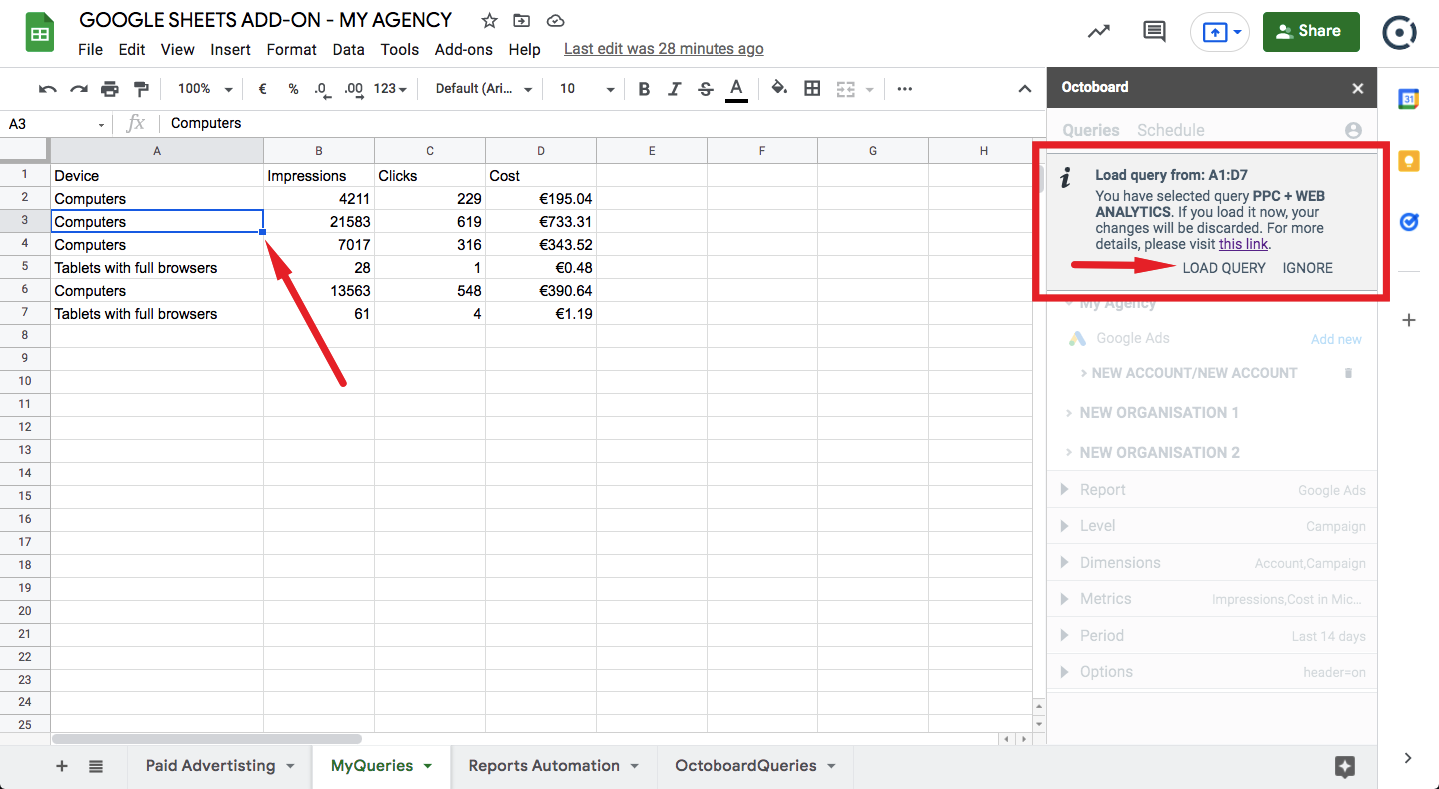Open the present button dropdown arrow
This screenshot has height=789, width=1439.
click(x=1238, y=32)
